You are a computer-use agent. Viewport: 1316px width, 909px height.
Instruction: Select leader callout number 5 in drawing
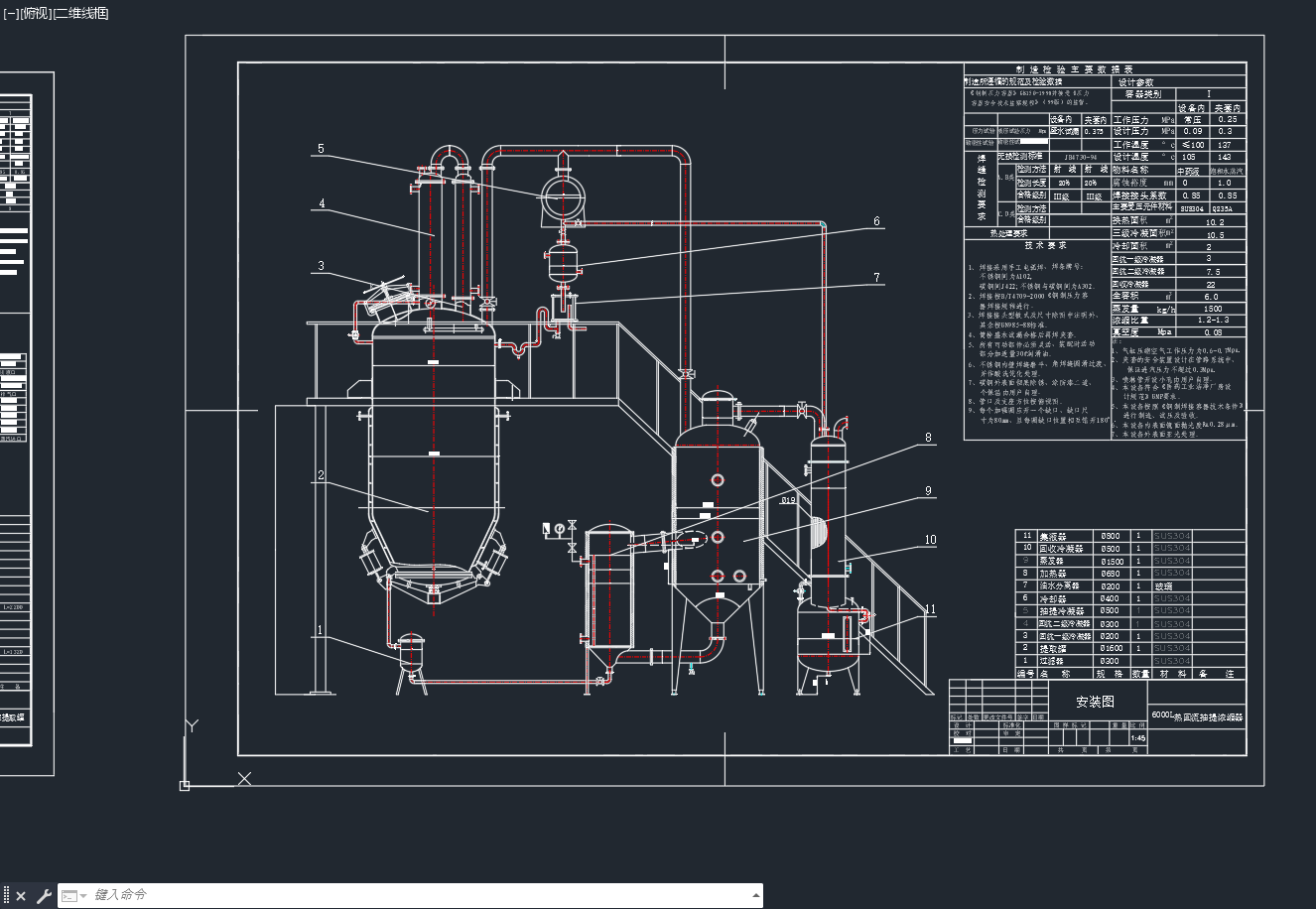pos(321,149)
